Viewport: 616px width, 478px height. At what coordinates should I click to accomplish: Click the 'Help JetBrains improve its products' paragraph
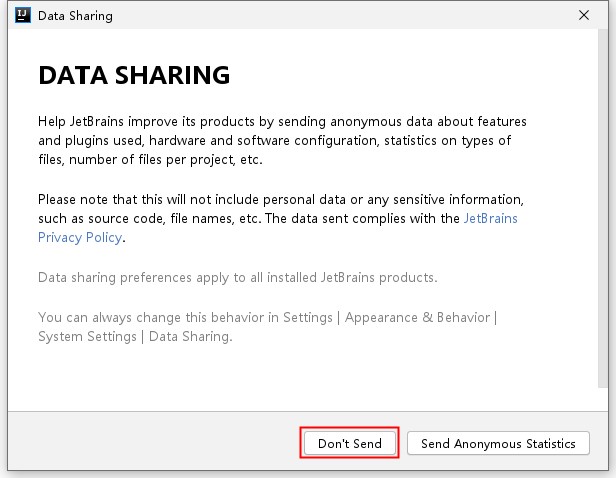[282, 140]
